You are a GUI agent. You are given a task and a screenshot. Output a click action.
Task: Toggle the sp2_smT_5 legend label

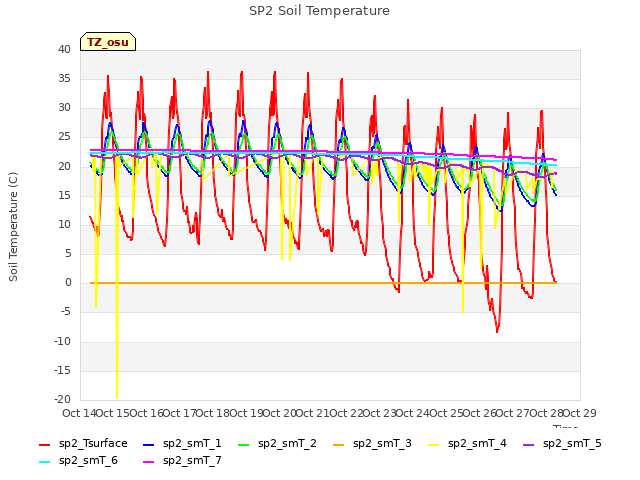pos(572,444)
